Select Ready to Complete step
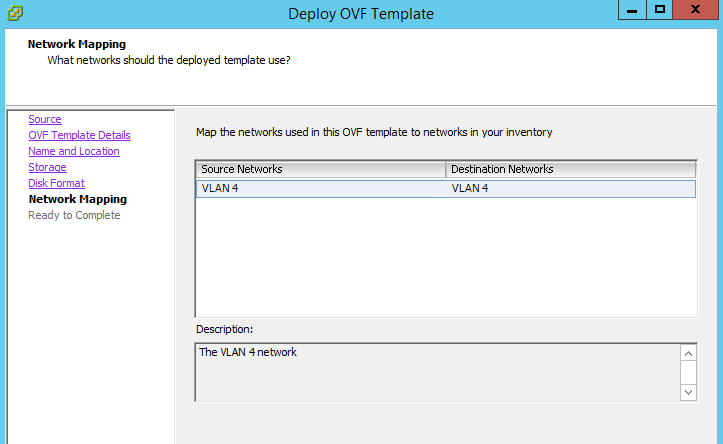 [74, 215]
